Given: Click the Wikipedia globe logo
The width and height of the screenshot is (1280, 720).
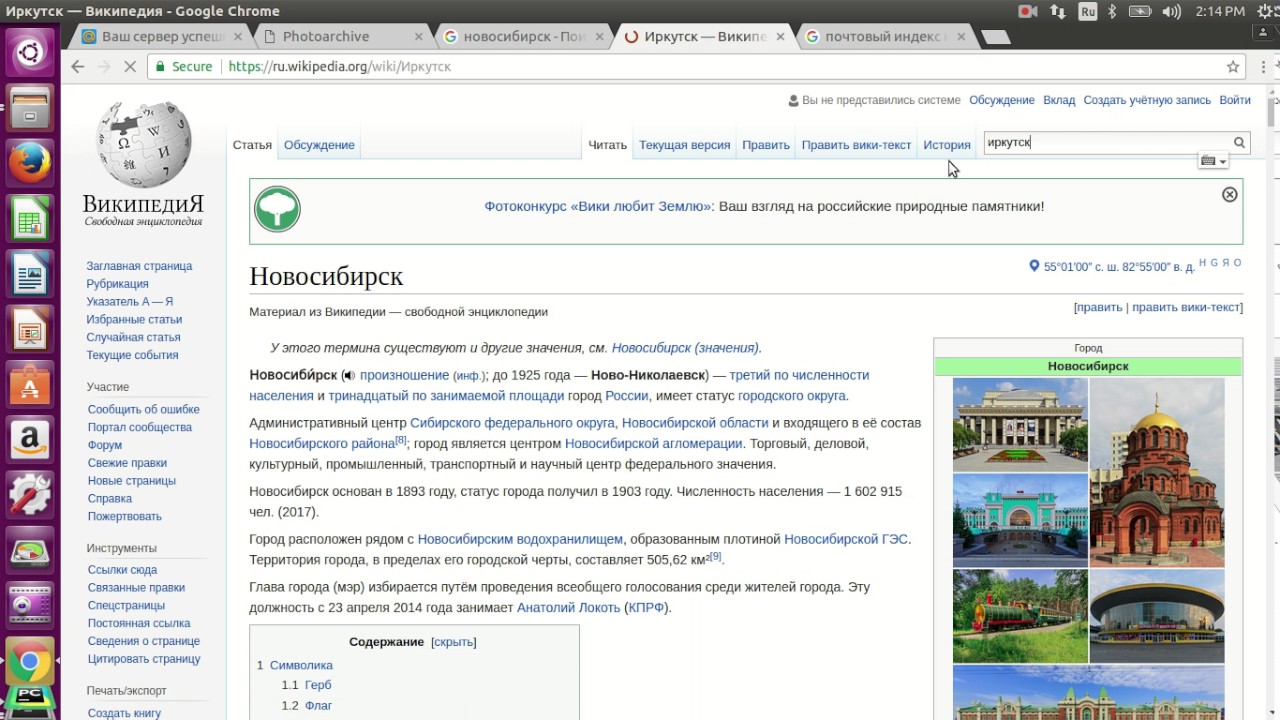Looking at the screenshot, I should pos(143,142).
